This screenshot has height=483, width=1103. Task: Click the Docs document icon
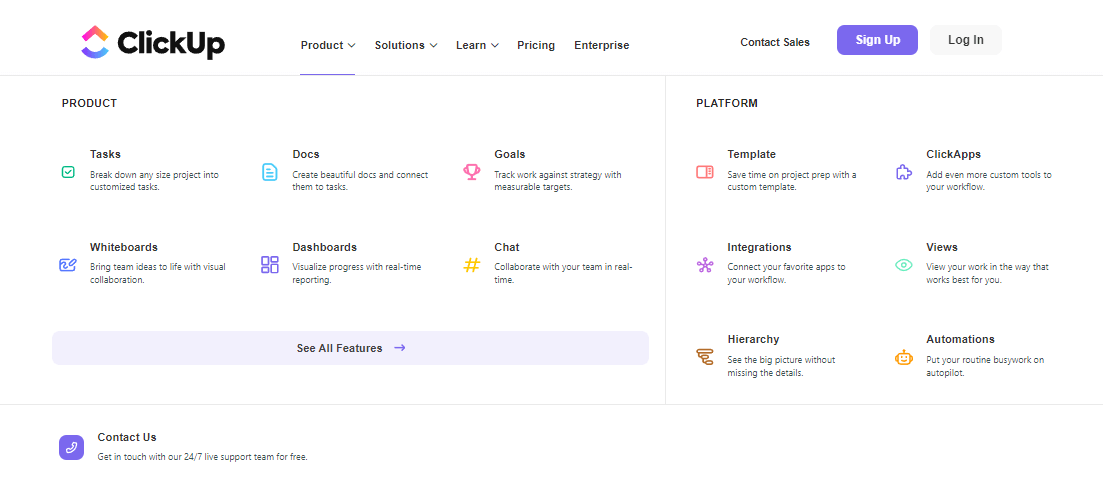[x=270, y=172]
